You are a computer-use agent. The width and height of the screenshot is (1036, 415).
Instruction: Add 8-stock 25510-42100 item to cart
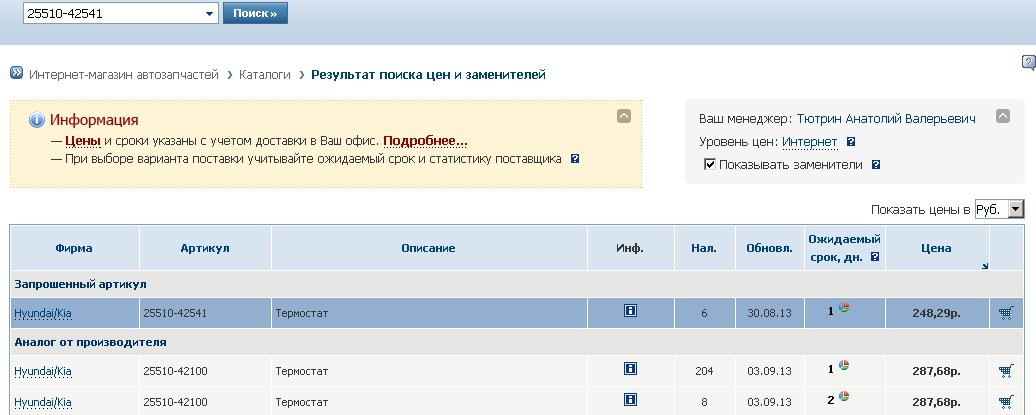click(1006, 401)
